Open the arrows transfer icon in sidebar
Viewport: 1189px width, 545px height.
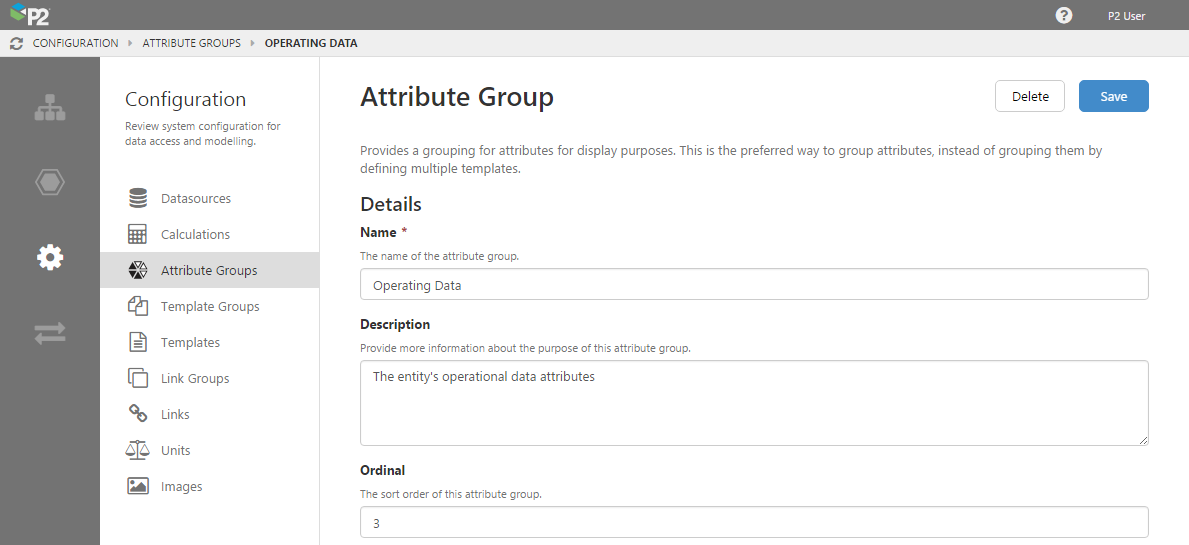[50, 333]
